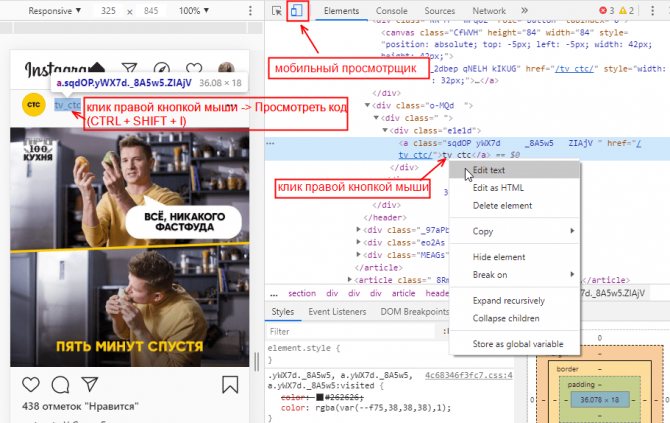Viewport: 670px width, 423px height.
Task: Choose Edit text from context menu
Action: [514, 170]
